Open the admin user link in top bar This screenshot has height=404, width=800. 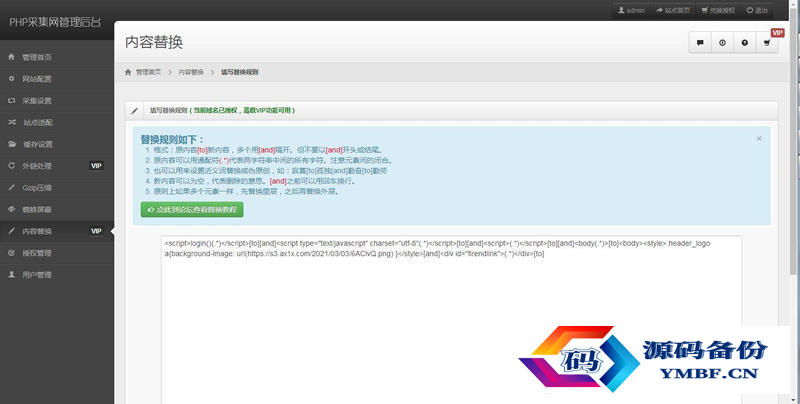pyautogui.click(x=631, y=10)
